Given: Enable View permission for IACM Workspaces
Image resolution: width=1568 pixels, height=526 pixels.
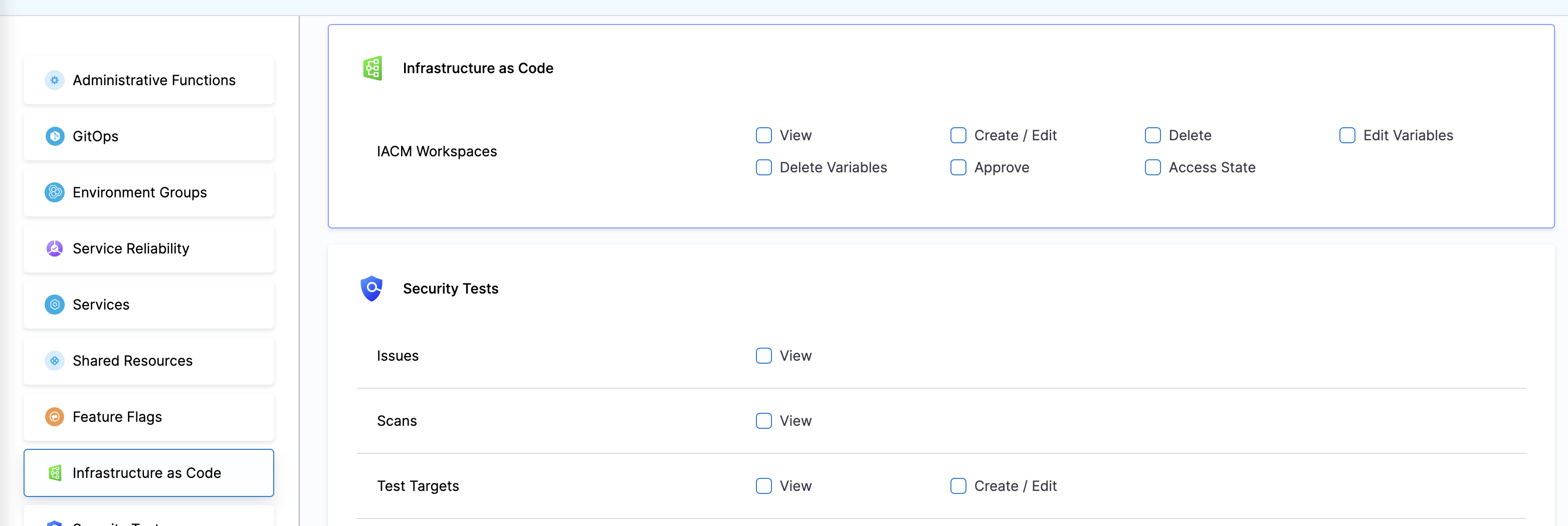Looking at the screenshot, I should click(764, 135).
